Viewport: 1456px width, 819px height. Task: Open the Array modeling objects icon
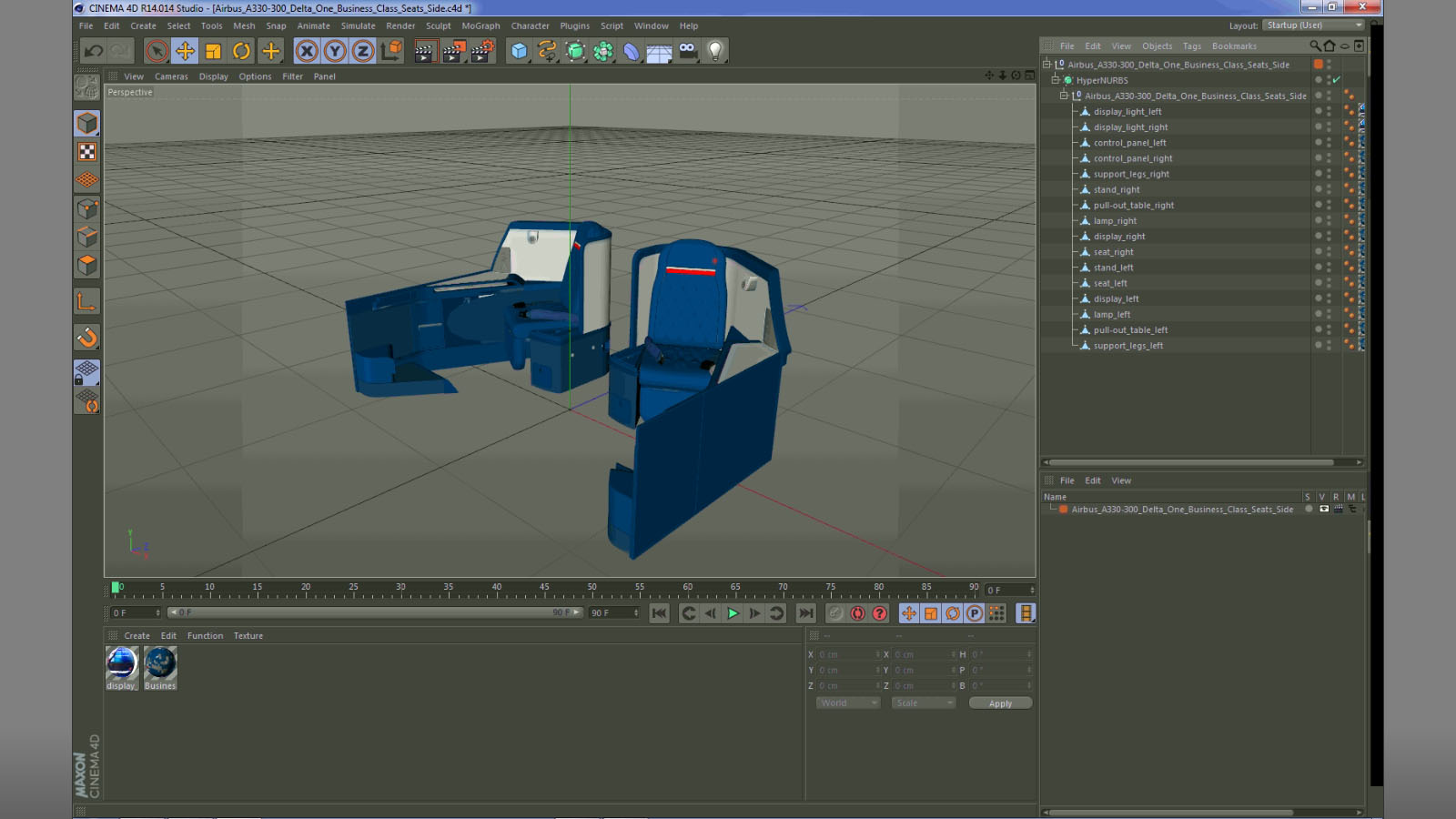click(603, 51)
